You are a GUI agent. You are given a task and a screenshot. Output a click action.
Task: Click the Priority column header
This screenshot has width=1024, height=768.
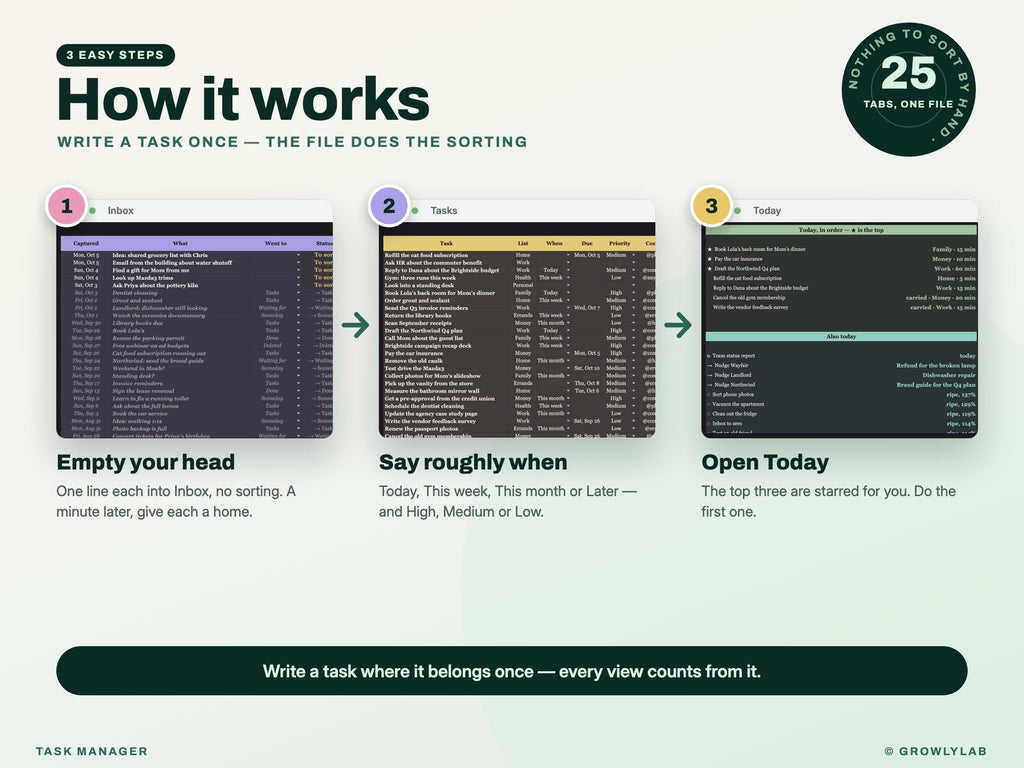620,243
